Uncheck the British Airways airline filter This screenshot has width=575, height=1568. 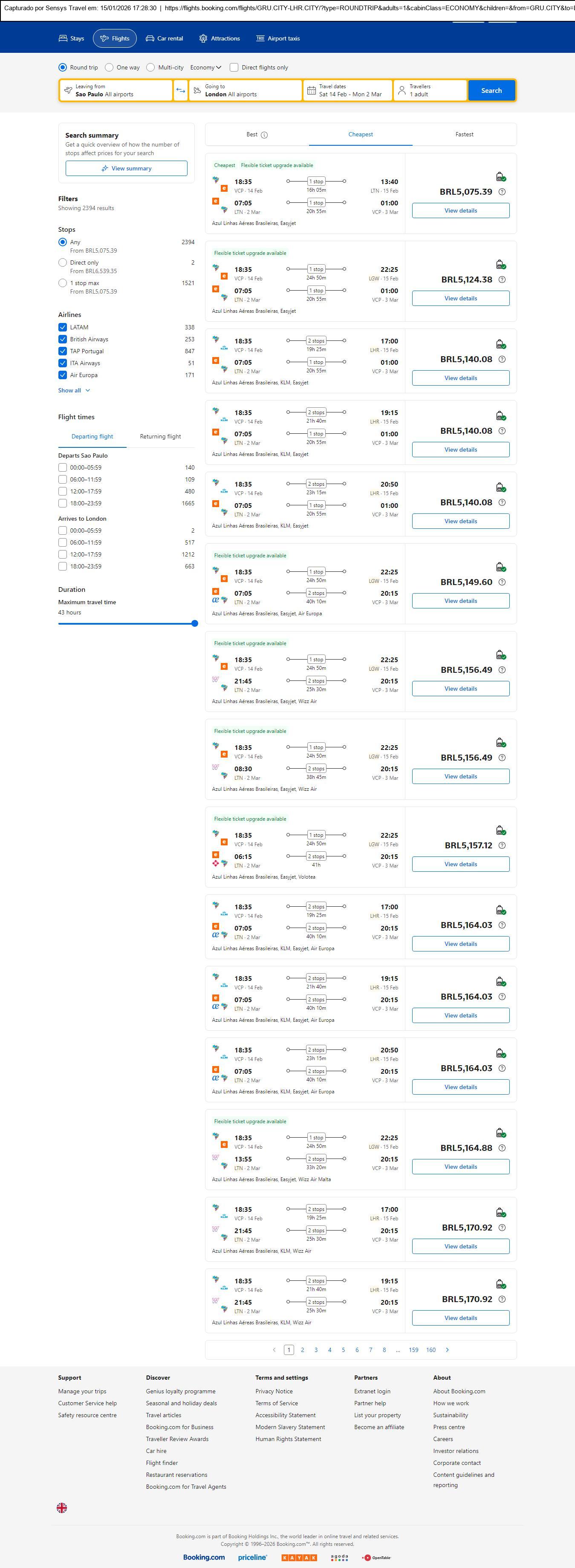point(63,339)
